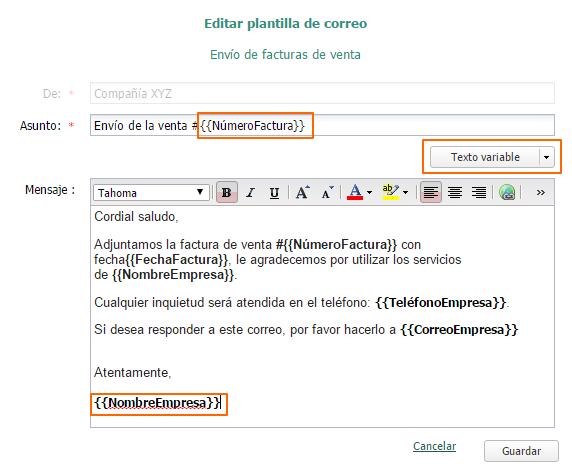Expand Texto variable dropdown arrow
Viewport: 572px width, 469px height.
(x=546, y=157)
